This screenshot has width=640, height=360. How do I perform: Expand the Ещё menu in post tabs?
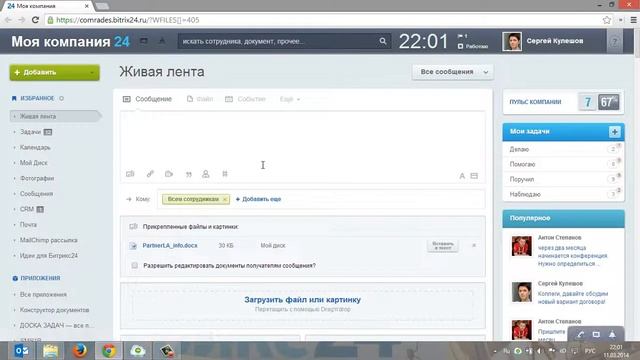tap(290, 99)
